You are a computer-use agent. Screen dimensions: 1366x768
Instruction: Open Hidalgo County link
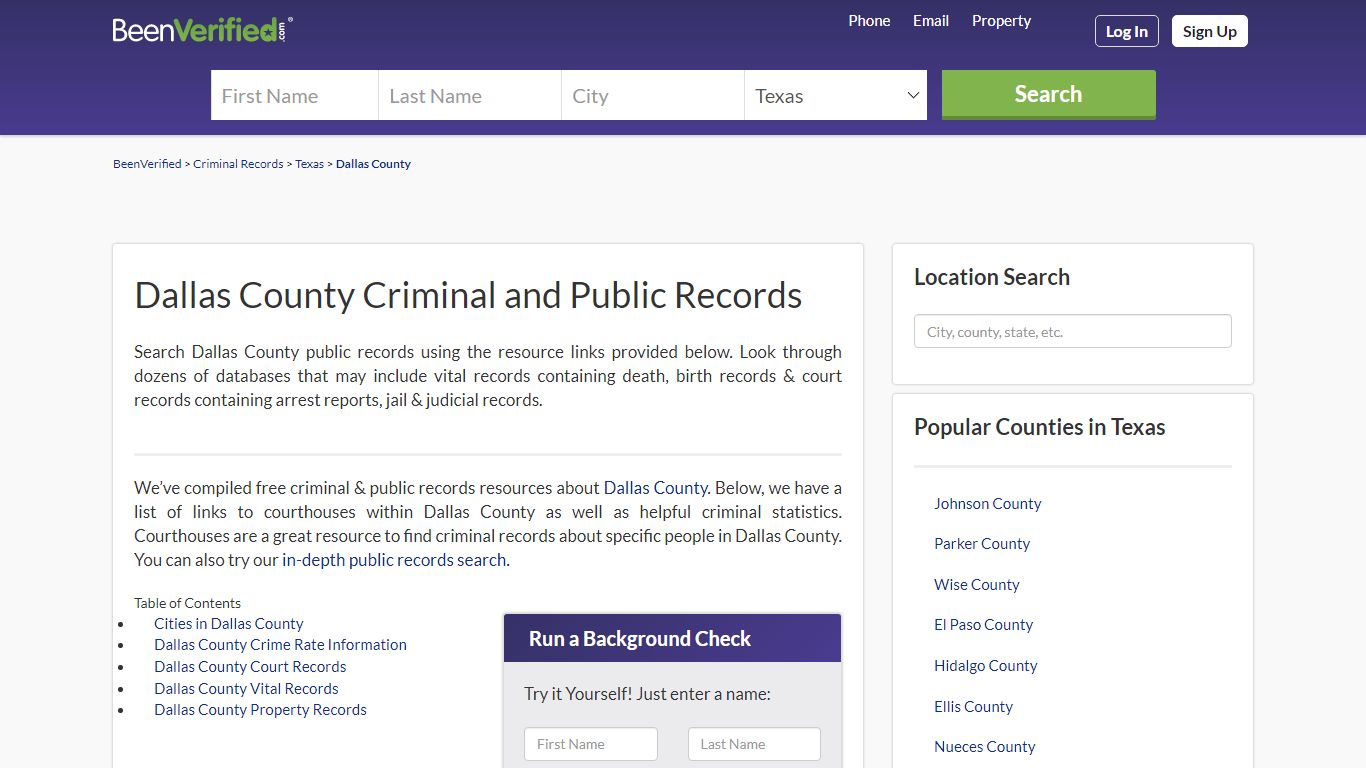[x=986, y=666]
